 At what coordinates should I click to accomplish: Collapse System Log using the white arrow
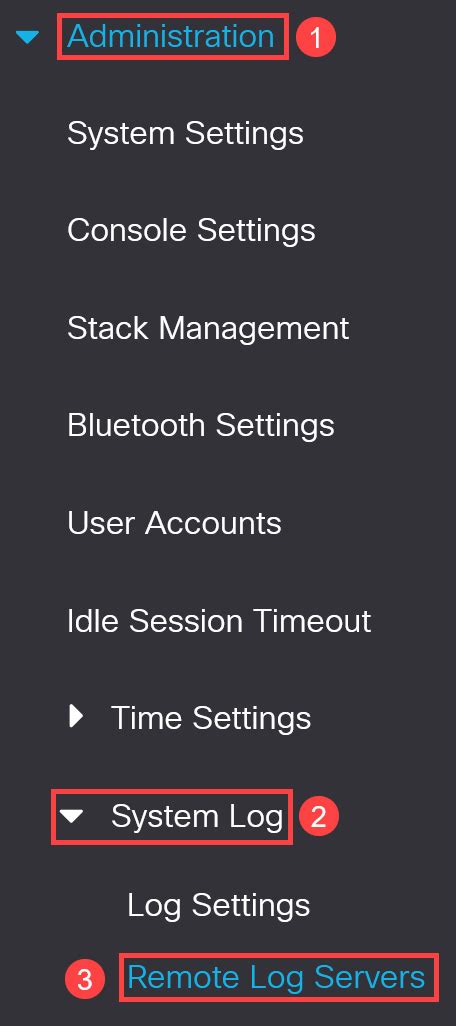click(72, 816)
